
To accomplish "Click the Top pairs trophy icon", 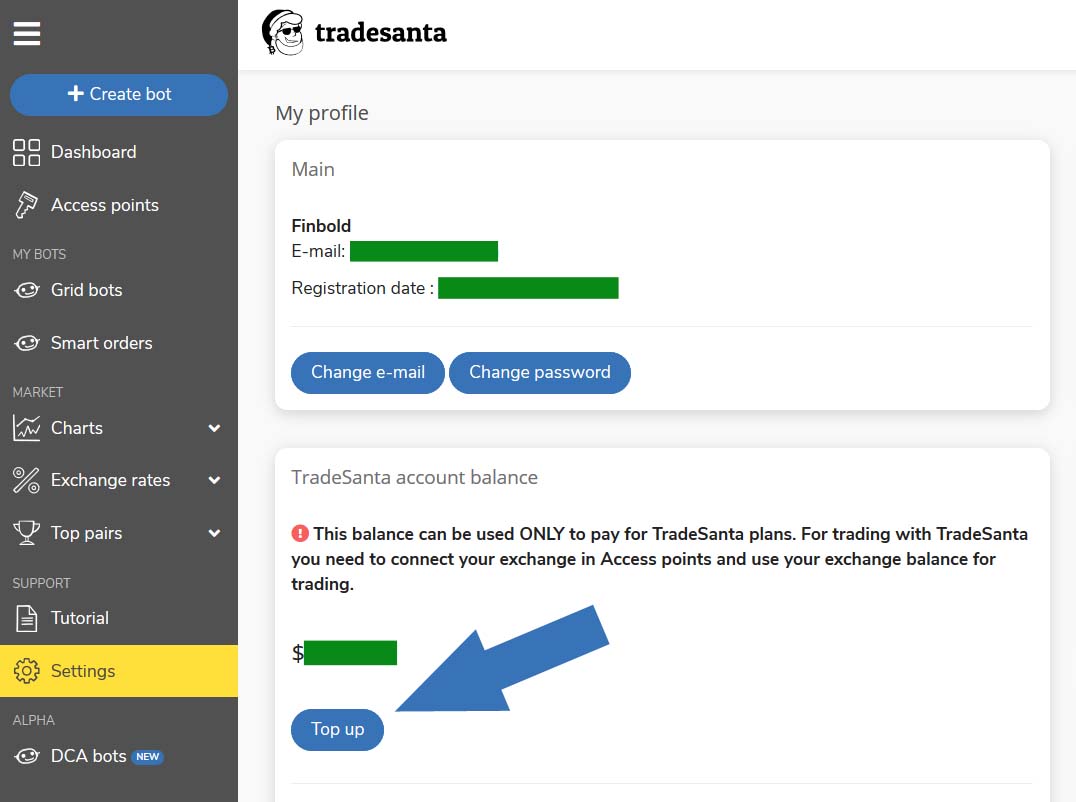I will (x=26, y=533).
